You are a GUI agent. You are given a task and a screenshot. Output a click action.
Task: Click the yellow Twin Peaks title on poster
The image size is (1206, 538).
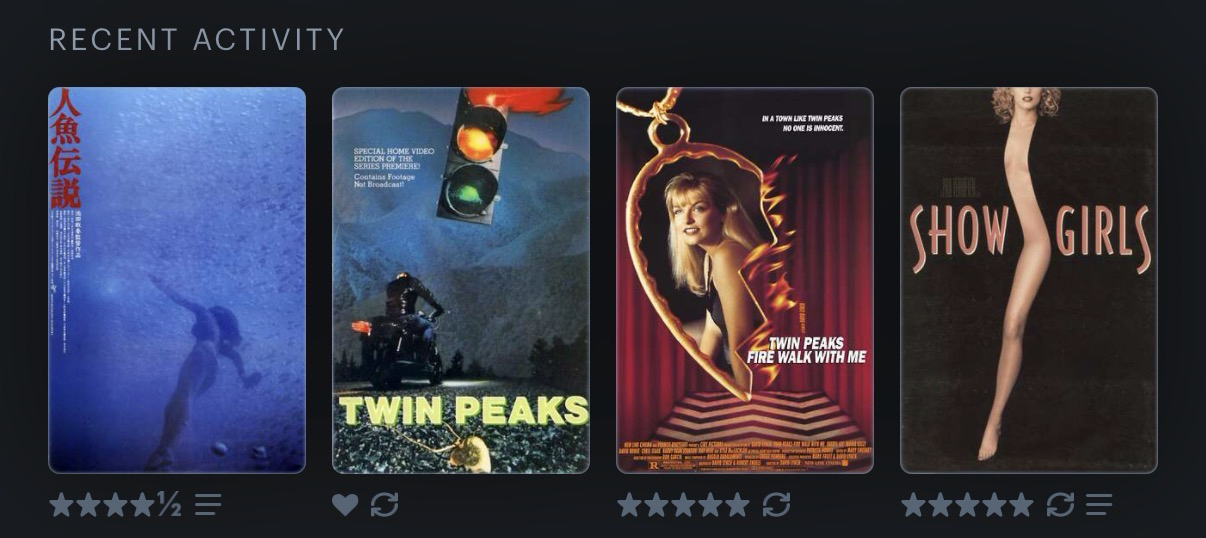462,410
